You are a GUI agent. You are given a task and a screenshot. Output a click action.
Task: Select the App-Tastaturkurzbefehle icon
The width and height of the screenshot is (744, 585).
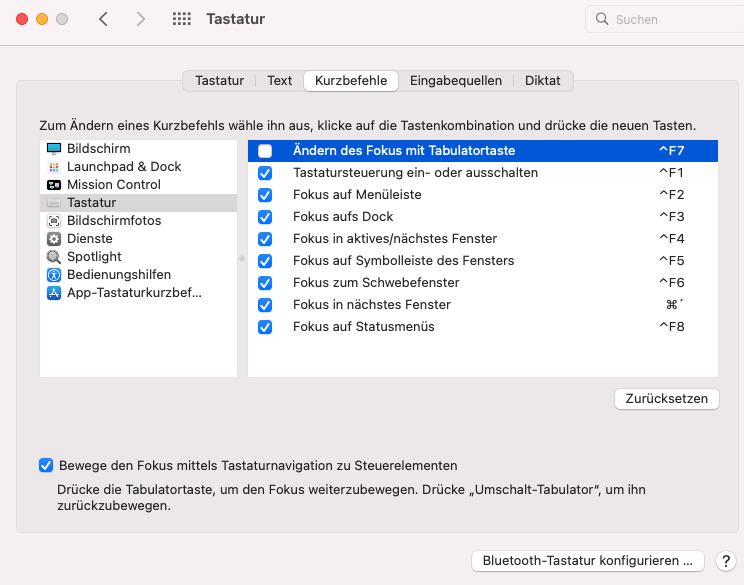pos(54,293)
